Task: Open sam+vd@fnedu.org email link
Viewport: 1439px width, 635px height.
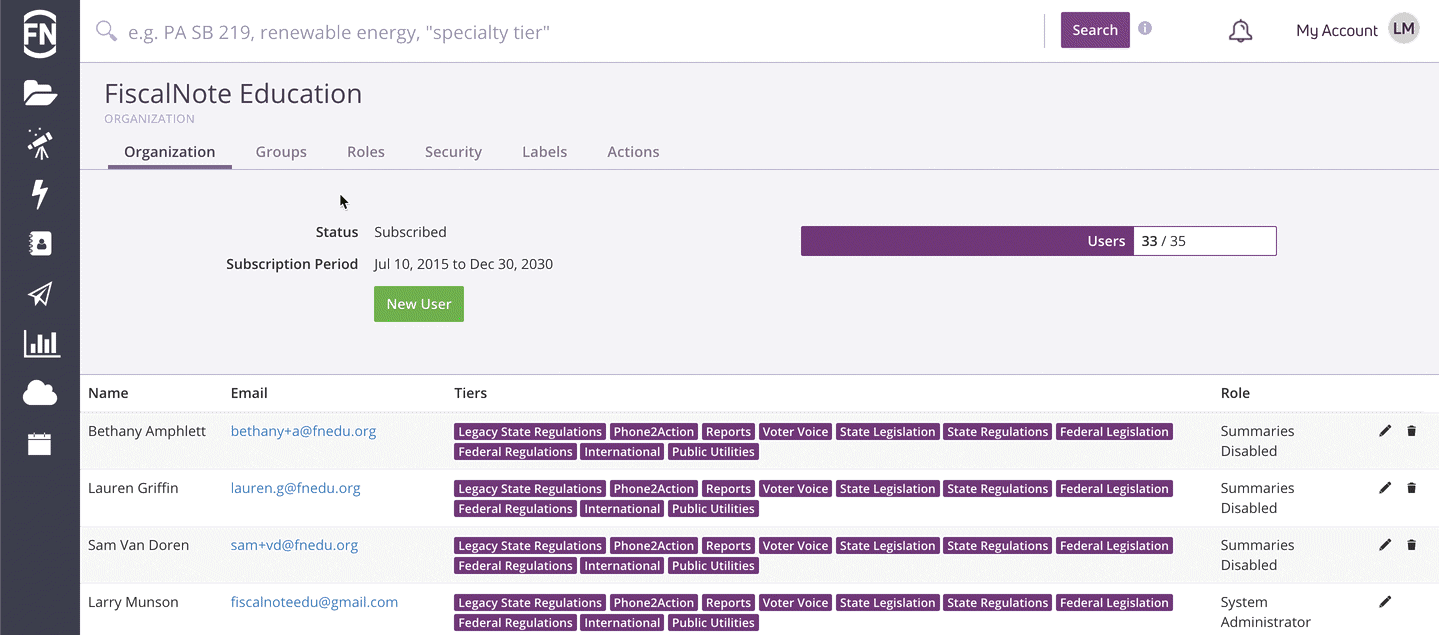Action: coord(294,545)
